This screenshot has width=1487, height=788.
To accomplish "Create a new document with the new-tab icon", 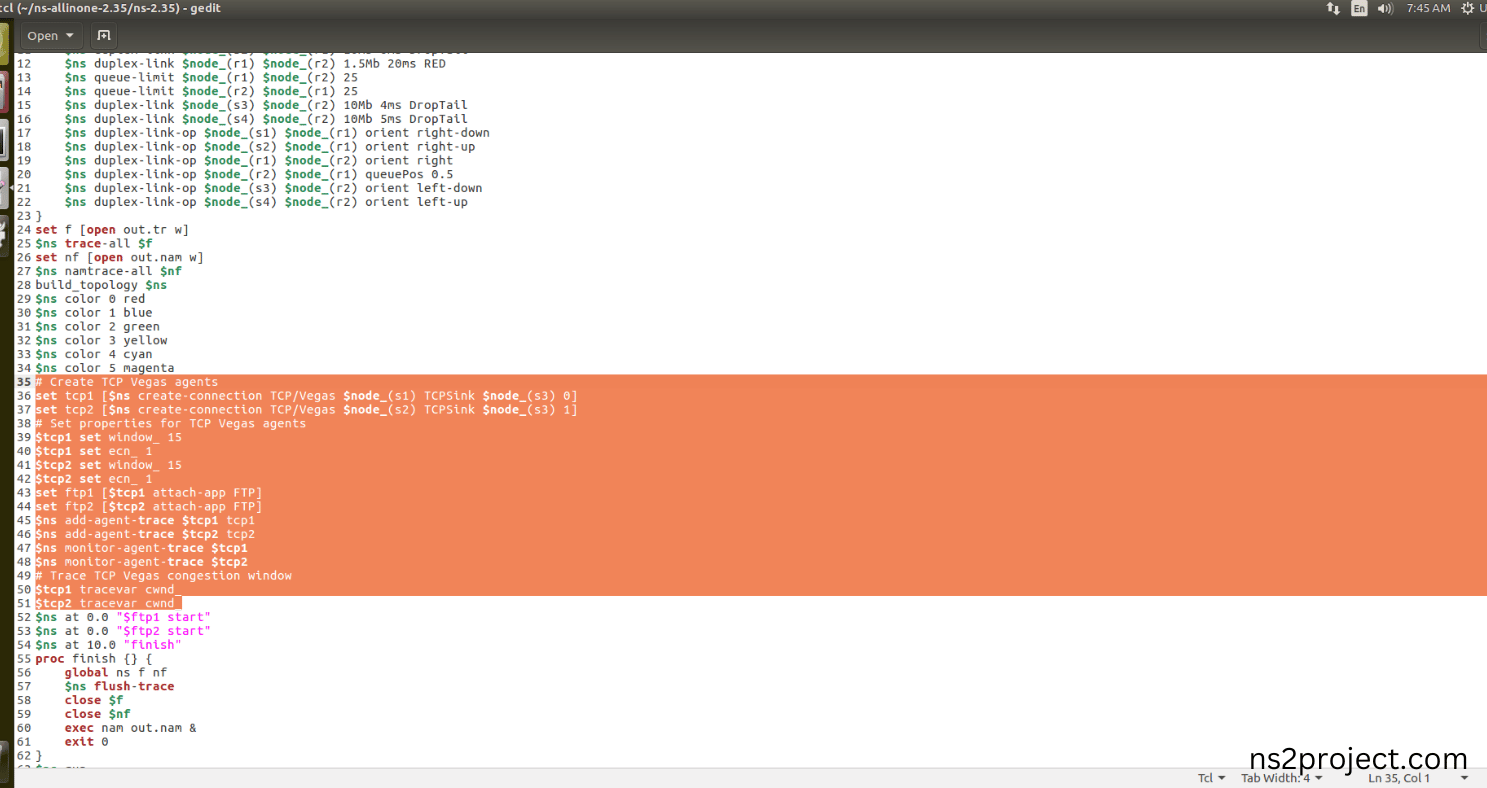I will pyautogui.click(x=103, y=35).
